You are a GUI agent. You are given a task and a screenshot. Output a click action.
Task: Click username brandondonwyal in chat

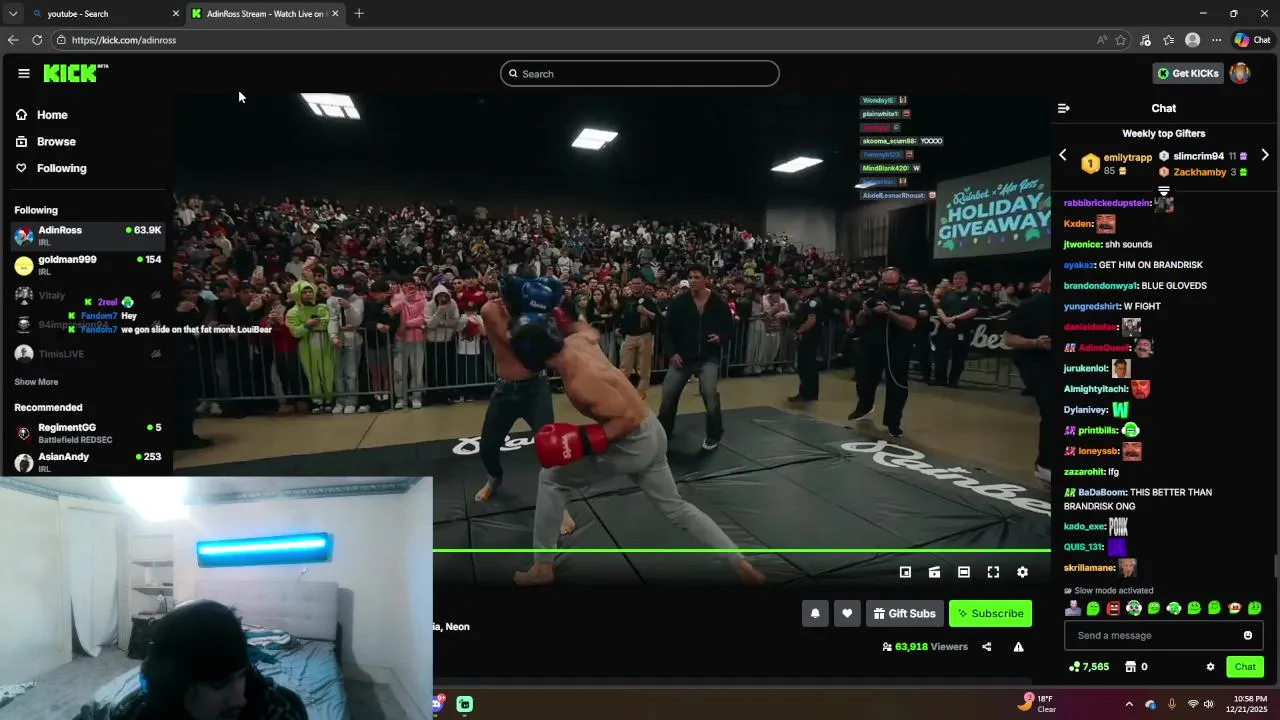(x=1100, y=286)
